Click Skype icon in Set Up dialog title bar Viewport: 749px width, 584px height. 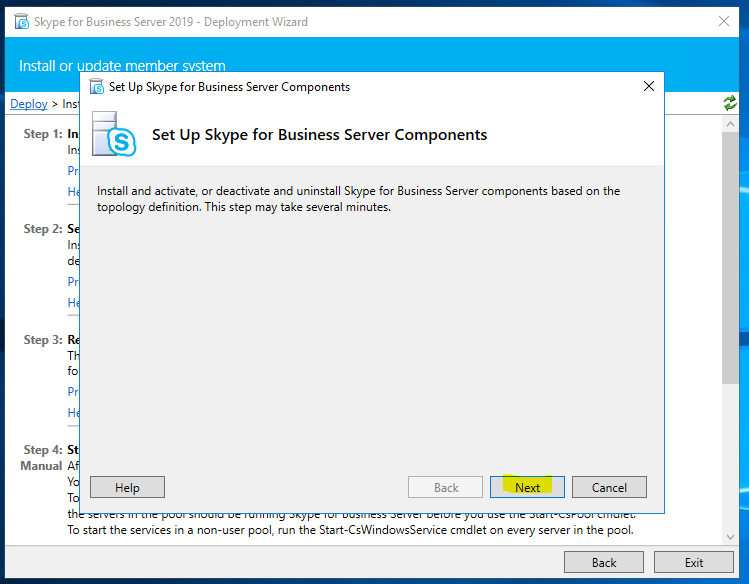[x=97, y=87]
